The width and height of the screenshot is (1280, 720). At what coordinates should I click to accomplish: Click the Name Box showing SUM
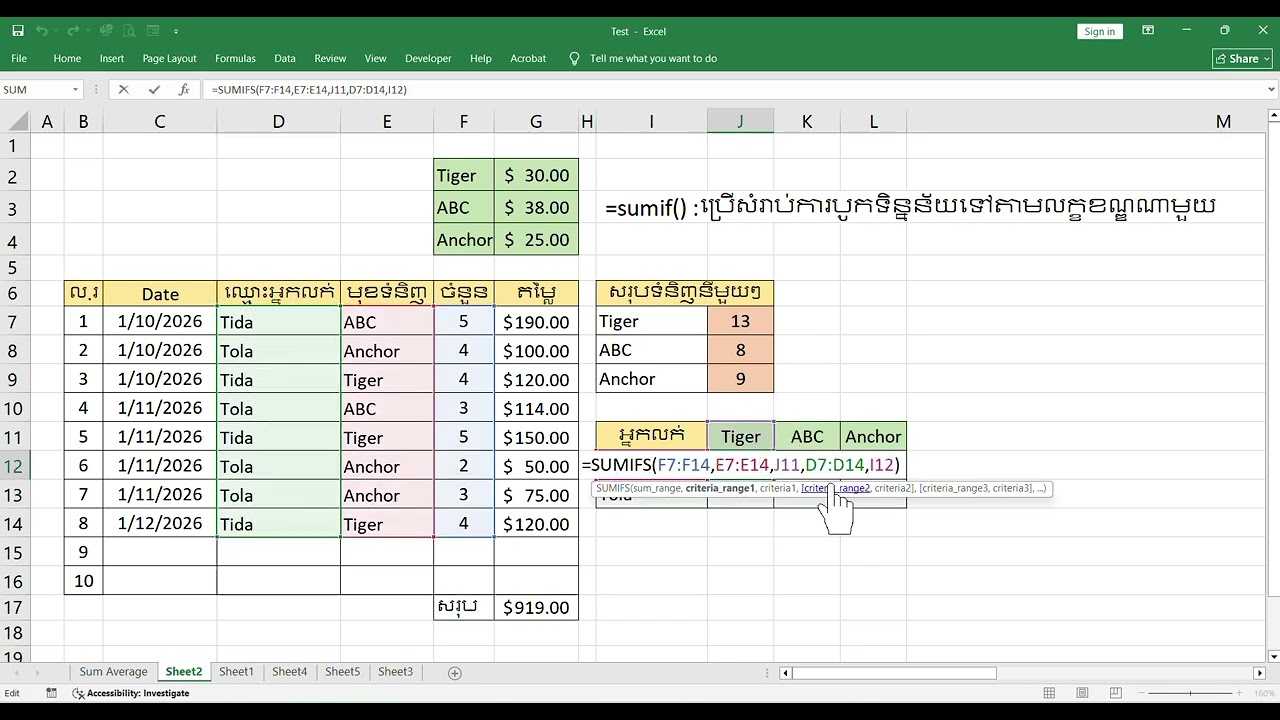(x=35, y=89)
